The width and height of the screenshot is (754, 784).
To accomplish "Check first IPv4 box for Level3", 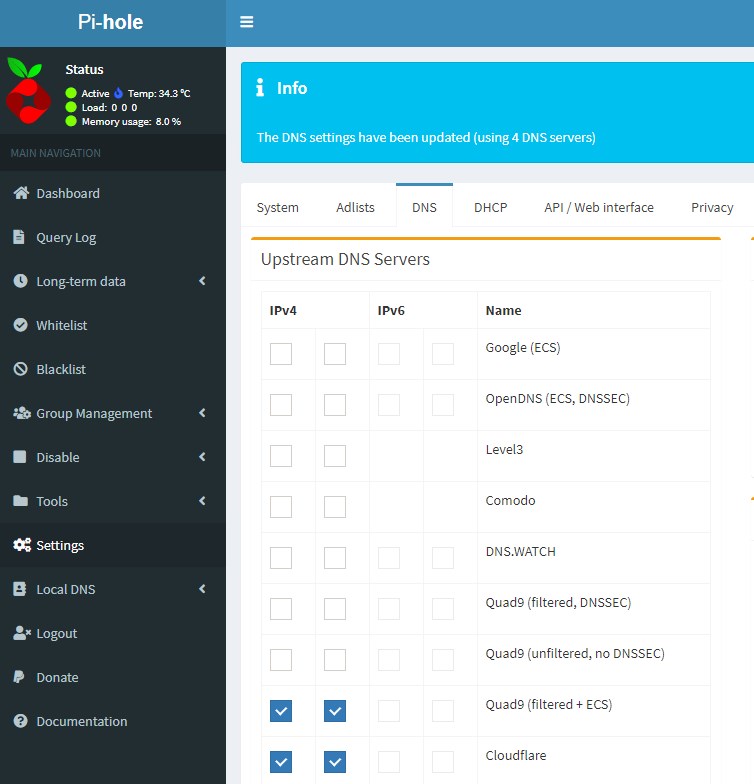I will pos(281,456).
